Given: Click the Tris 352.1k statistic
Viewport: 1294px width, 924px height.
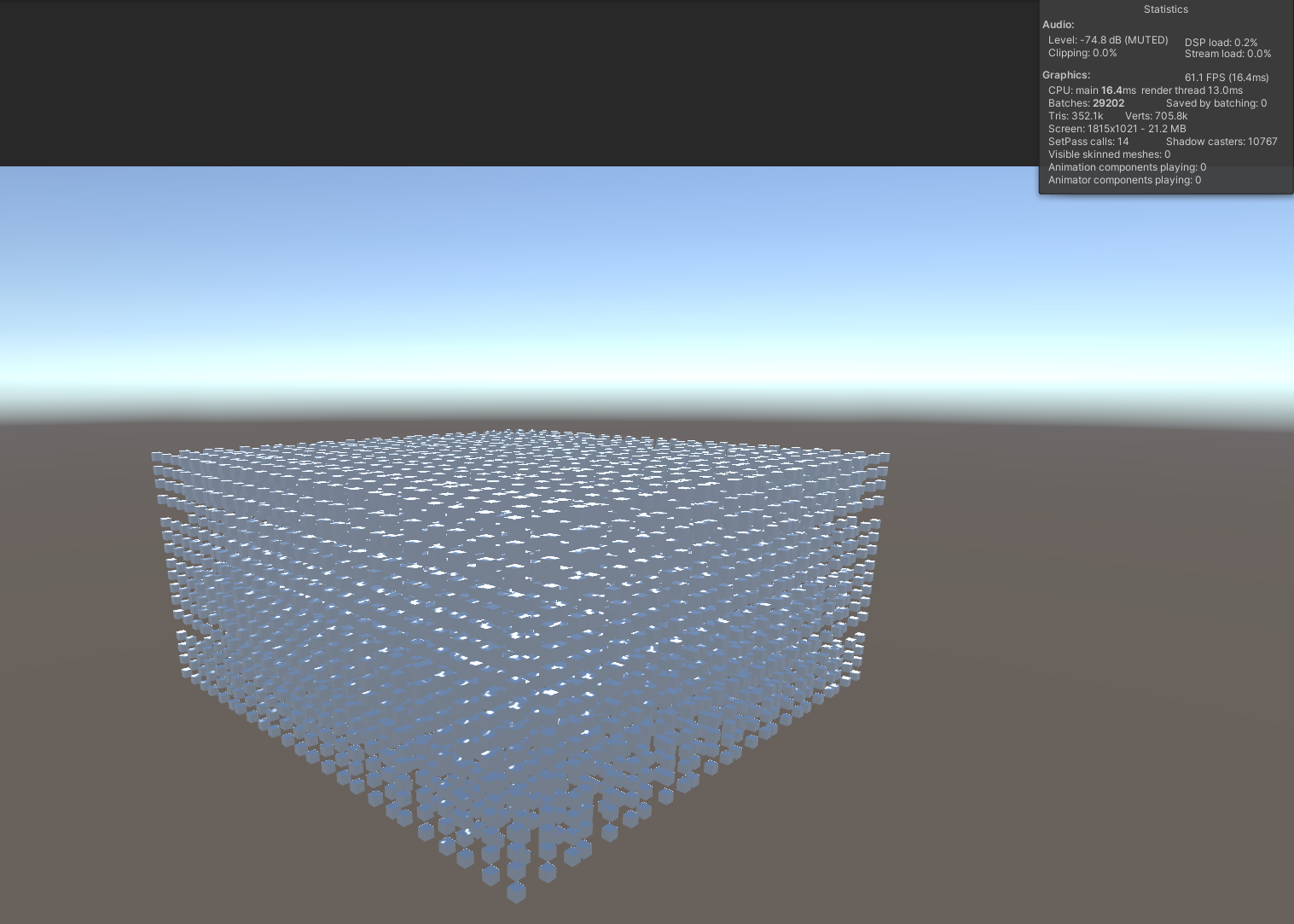Looking at the screenshot, I should [1076, 116].
